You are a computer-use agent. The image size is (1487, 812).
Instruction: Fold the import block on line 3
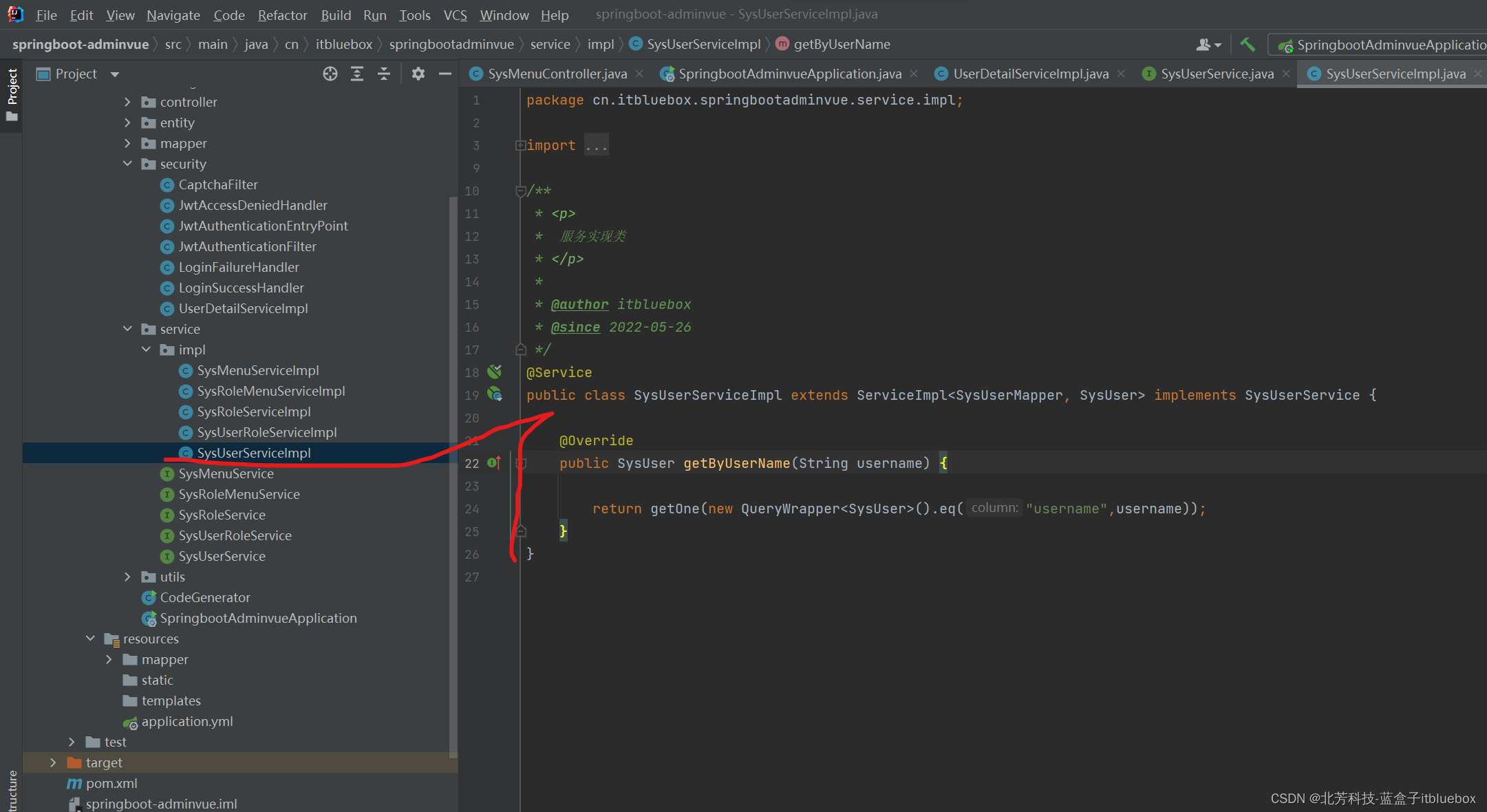click(520, 145)
